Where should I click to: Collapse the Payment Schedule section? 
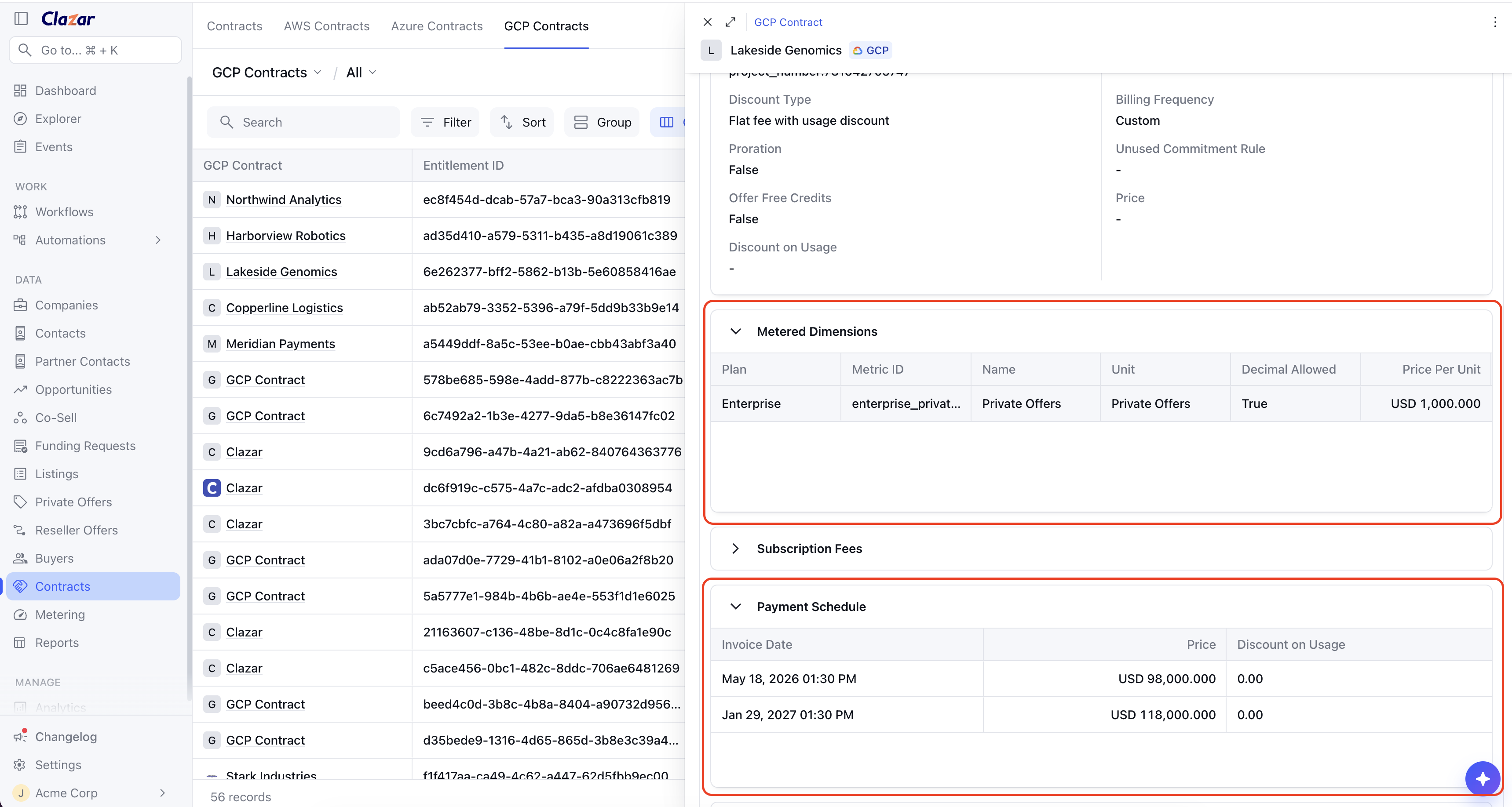click(735, 607)
